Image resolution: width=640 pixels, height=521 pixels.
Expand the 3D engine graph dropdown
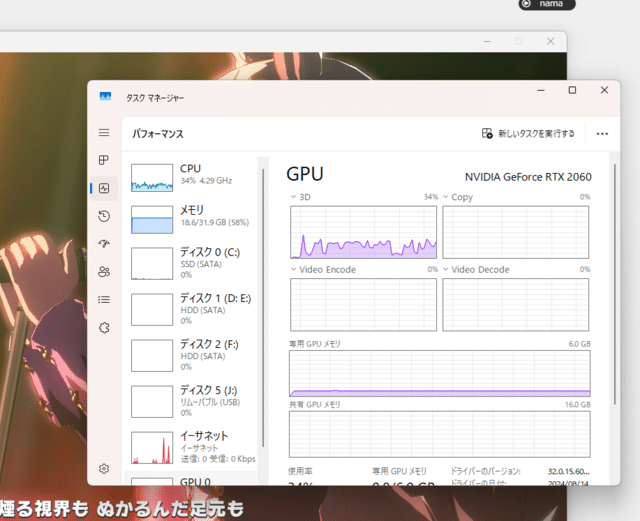(x=294, y=198)
